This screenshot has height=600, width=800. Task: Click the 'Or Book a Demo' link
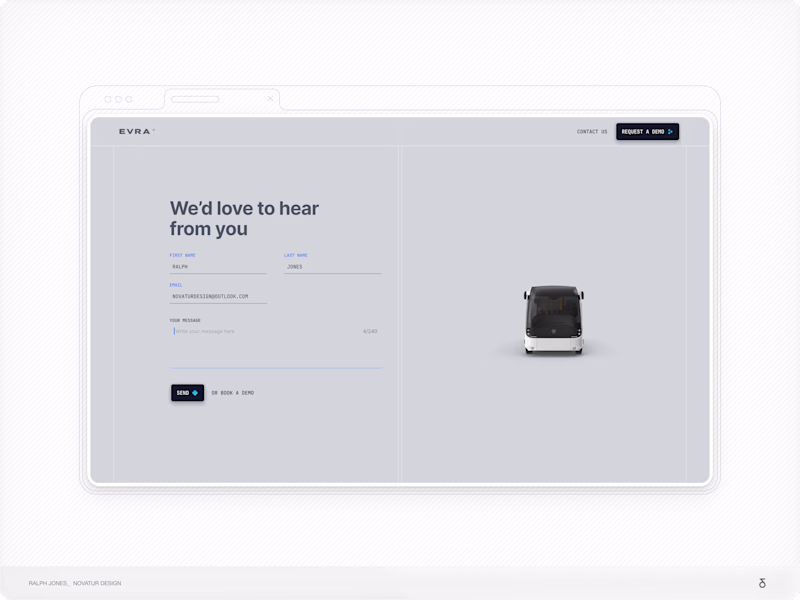[234, 392]
